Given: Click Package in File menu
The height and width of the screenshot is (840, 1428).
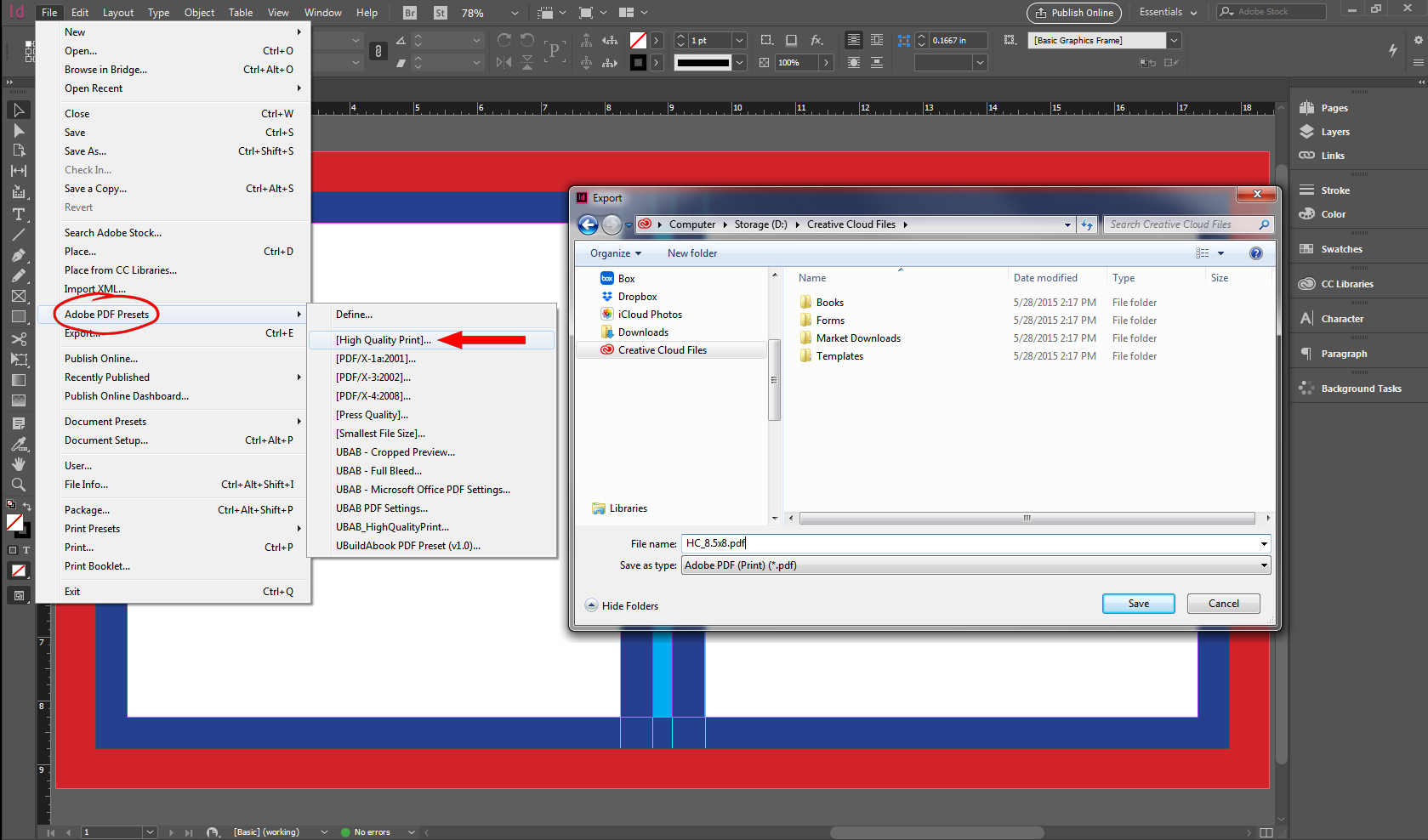Looking at the screenshot, I should click(x=174, y=510).
